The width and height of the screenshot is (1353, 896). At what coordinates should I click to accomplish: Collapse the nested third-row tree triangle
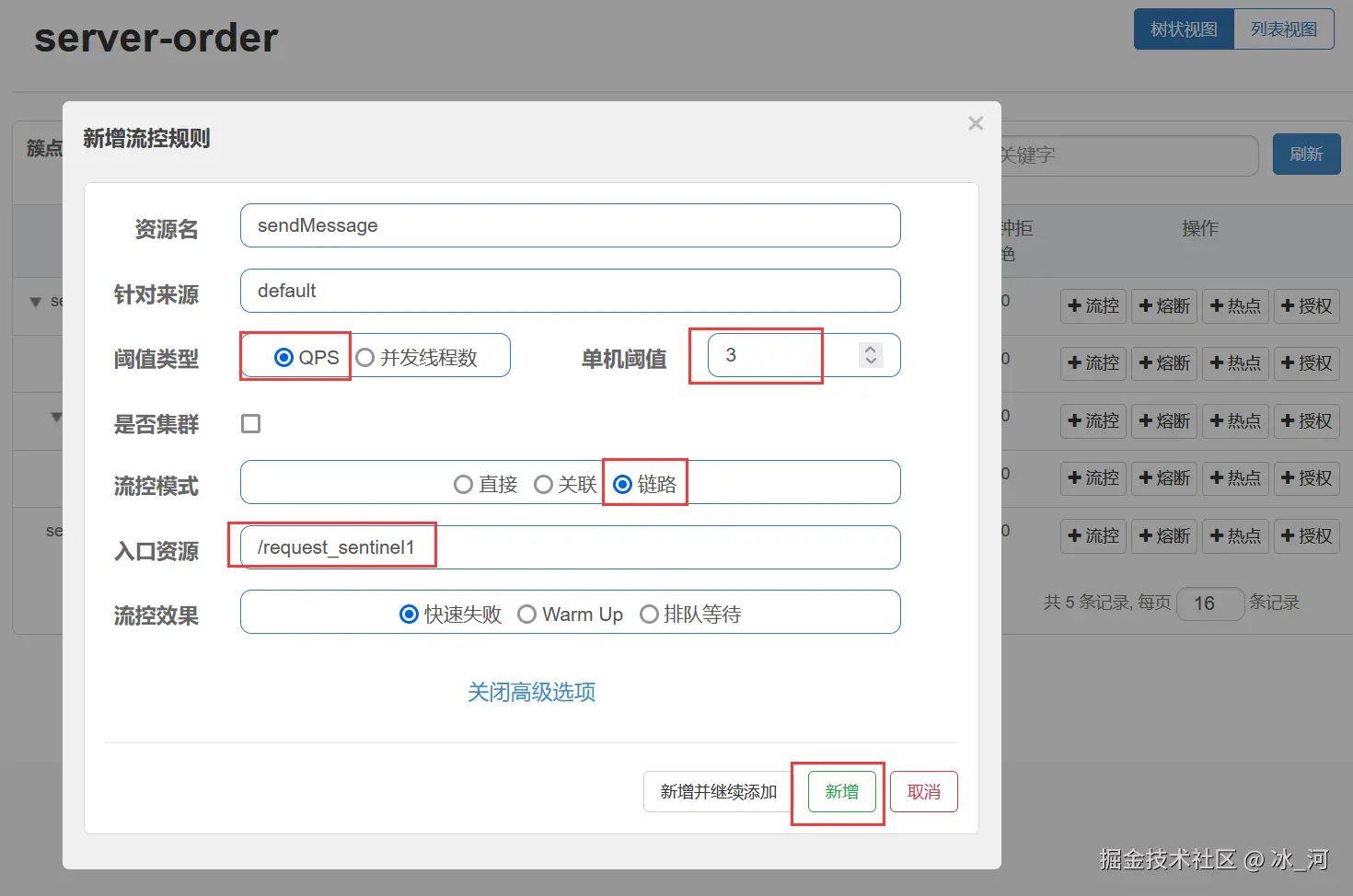tap(56, 418)
